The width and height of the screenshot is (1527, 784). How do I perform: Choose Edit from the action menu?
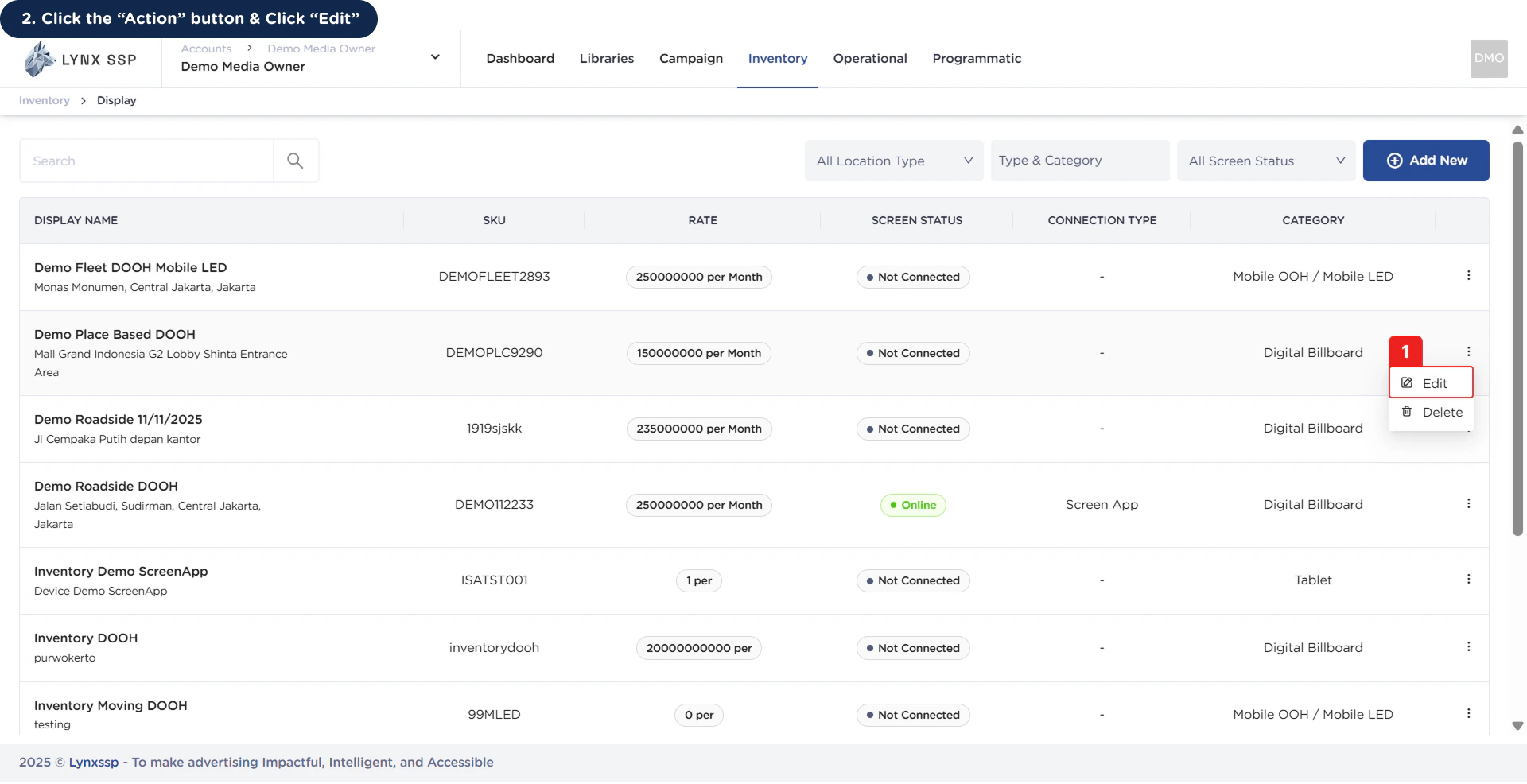tap(1431, 382)
